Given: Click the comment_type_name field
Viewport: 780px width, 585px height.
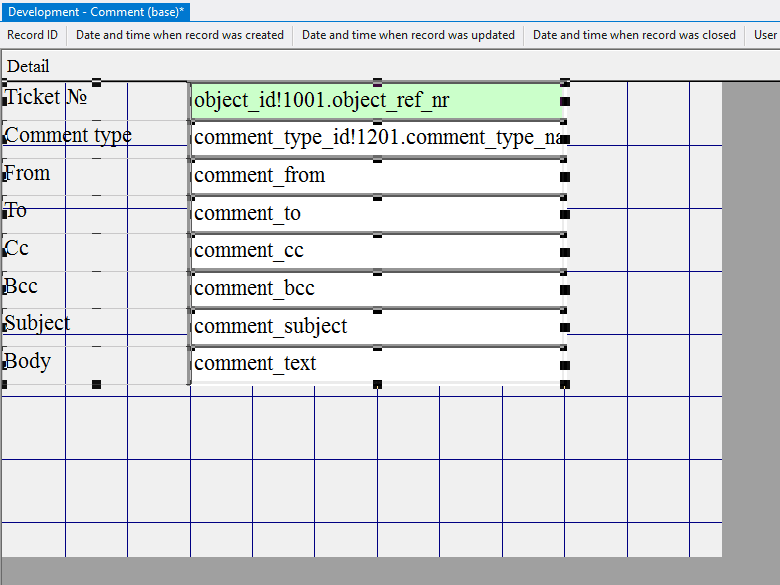Looking at the screenshot, I should pyautogui.click(x=376, y=138).
